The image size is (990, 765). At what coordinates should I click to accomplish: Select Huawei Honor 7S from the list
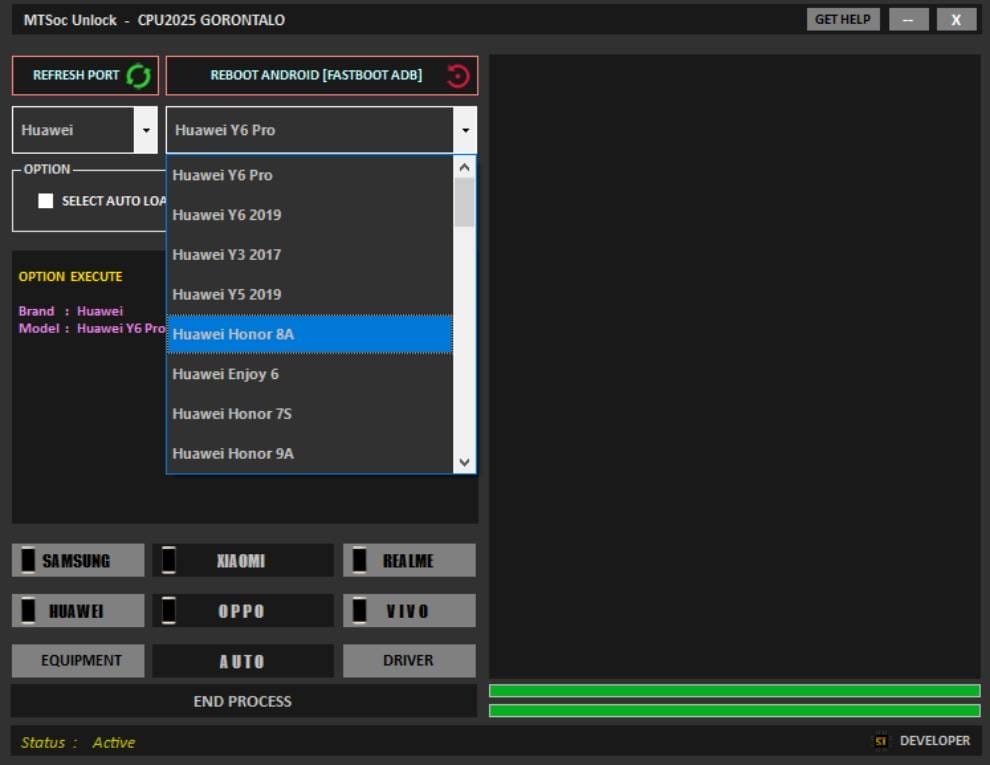click(232, 413)
